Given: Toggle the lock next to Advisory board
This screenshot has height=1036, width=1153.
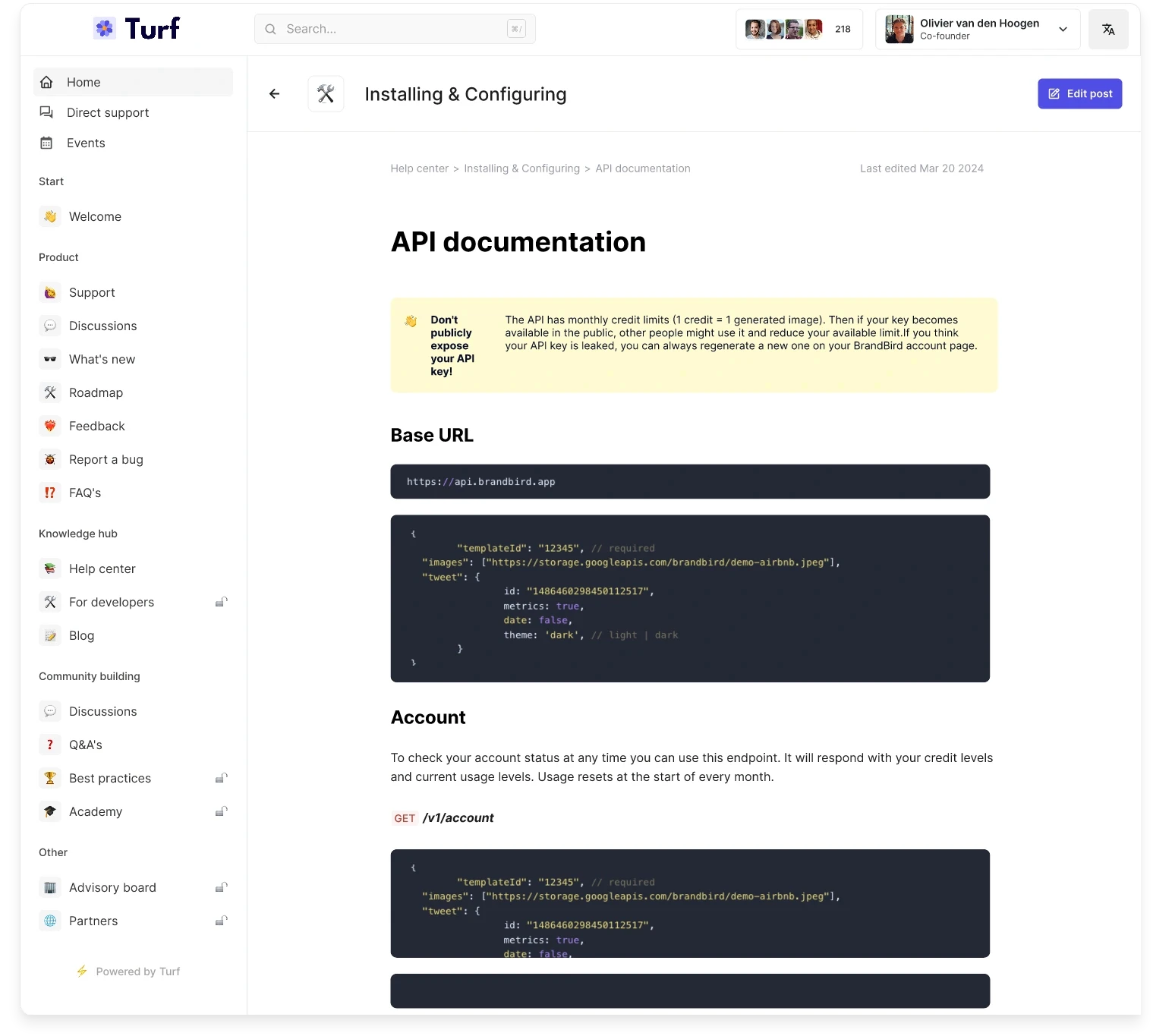Looking at the screenshot, I should 221,887.
